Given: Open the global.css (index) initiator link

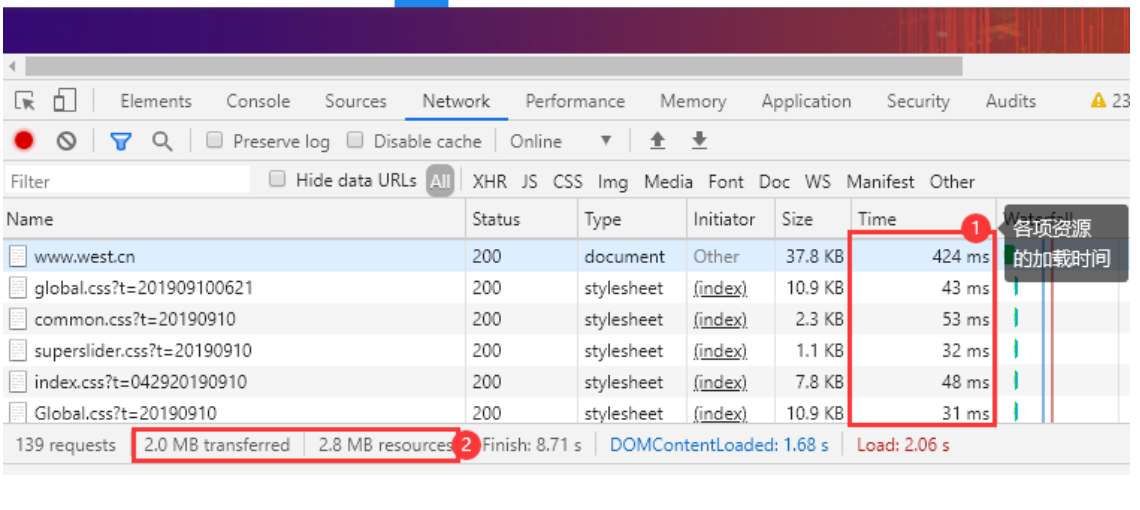Looking at the screenshot, I should coord(720,288).
